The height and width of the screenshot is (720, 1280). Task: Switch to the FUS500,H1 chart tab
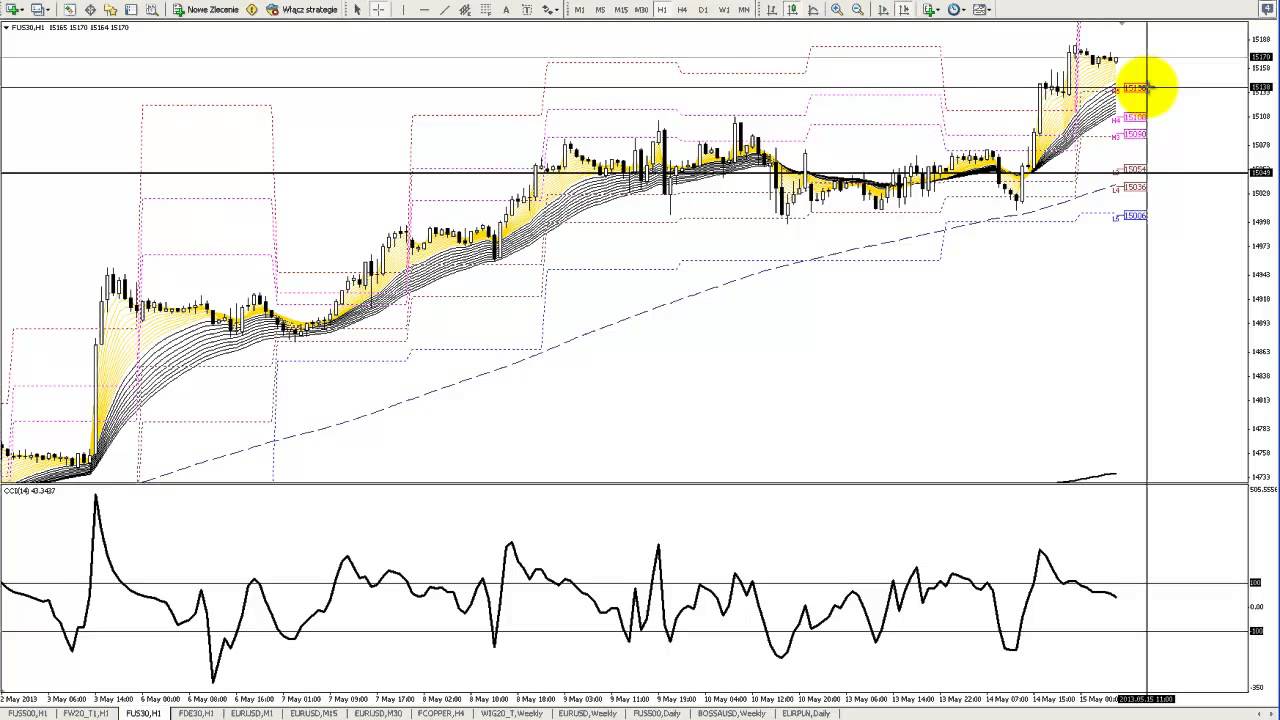(x=27, y=713)
